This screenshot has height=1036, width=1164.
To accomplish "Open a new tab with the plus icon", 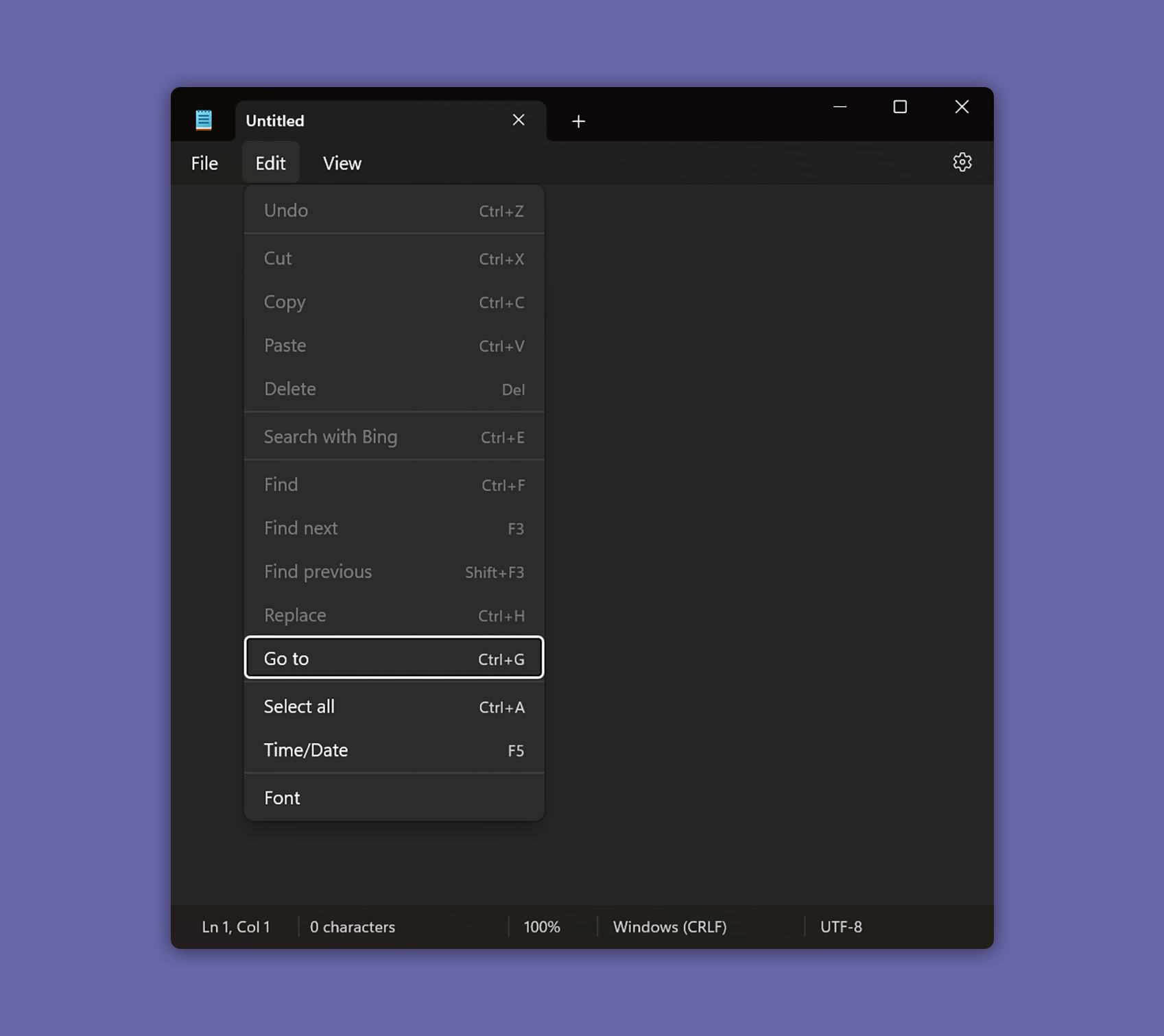I will tap(578, 121).
